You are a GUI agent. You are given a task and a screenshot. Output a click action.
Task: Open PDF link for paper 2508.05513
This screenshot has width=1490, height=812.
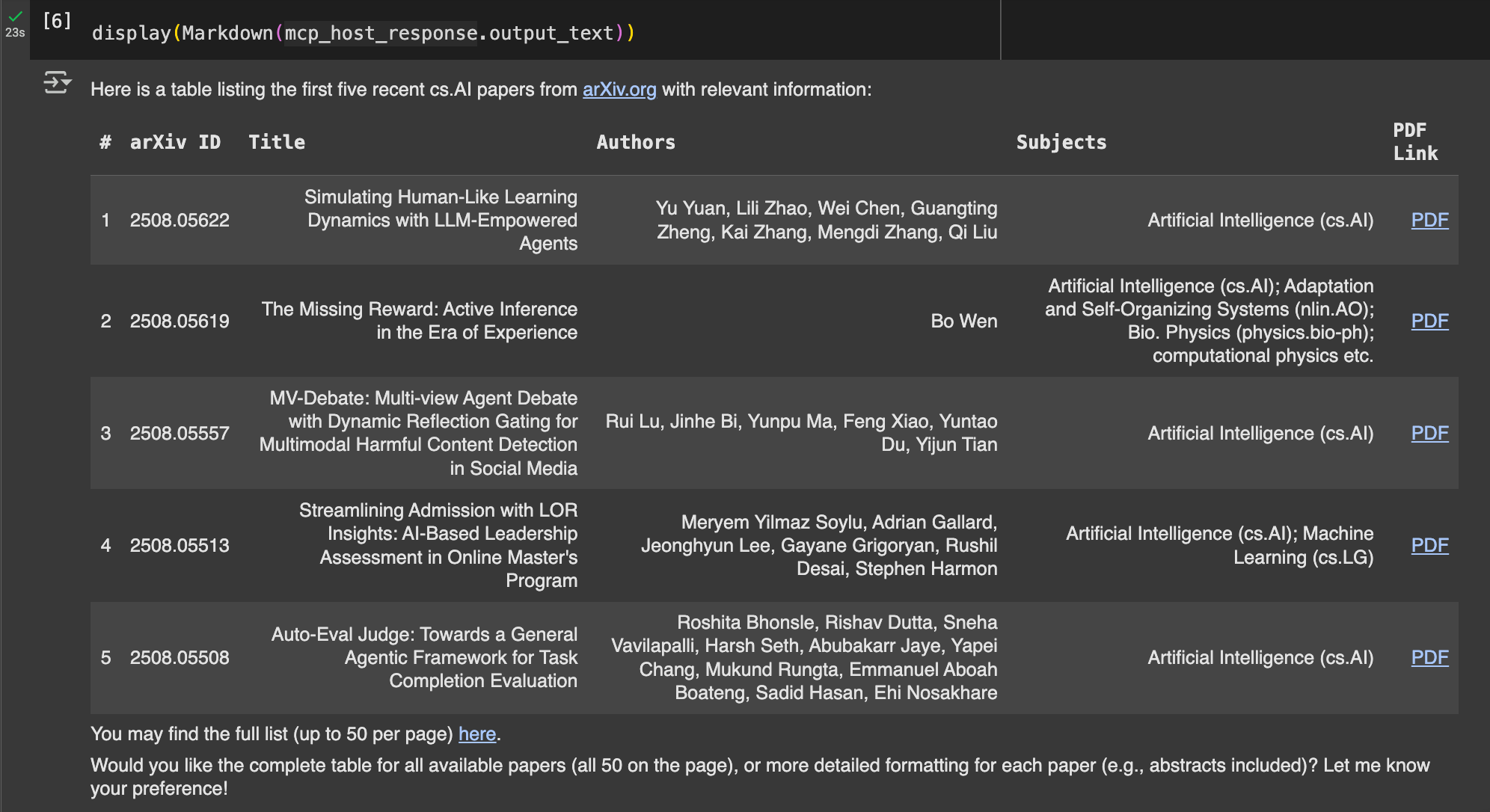click(x=1429, y=545)
